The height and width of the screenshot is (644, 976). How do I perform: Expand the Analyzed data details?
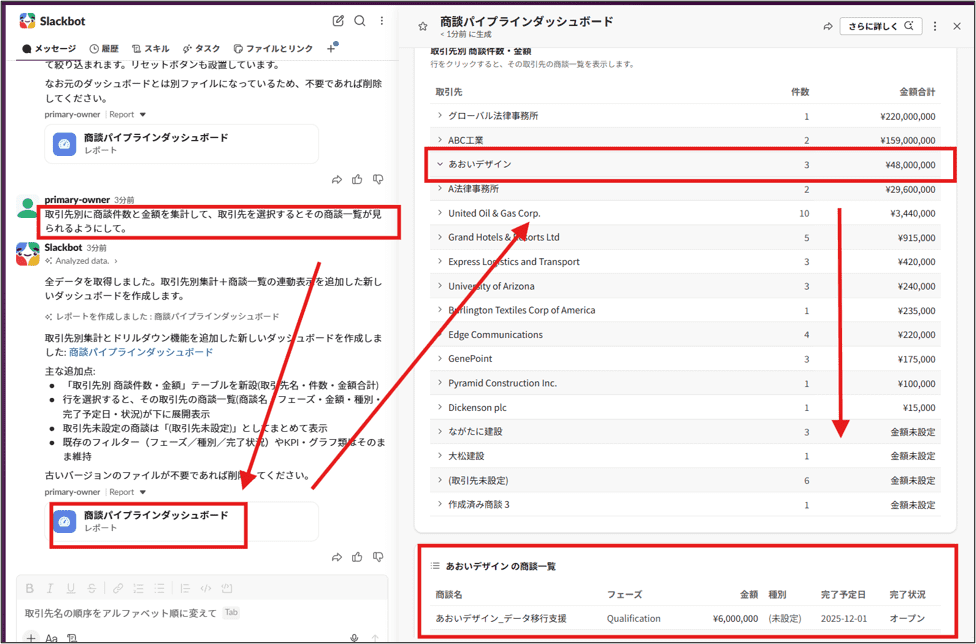[82, 261]
